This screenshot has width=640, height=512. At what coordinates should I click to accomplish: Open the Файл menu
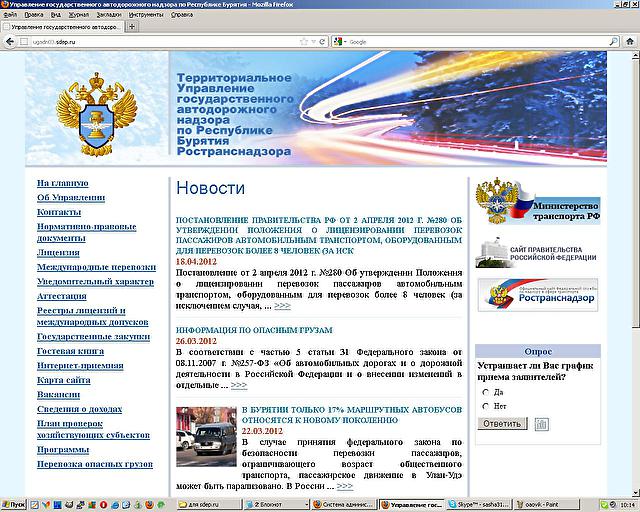click(x=10, y=15)
